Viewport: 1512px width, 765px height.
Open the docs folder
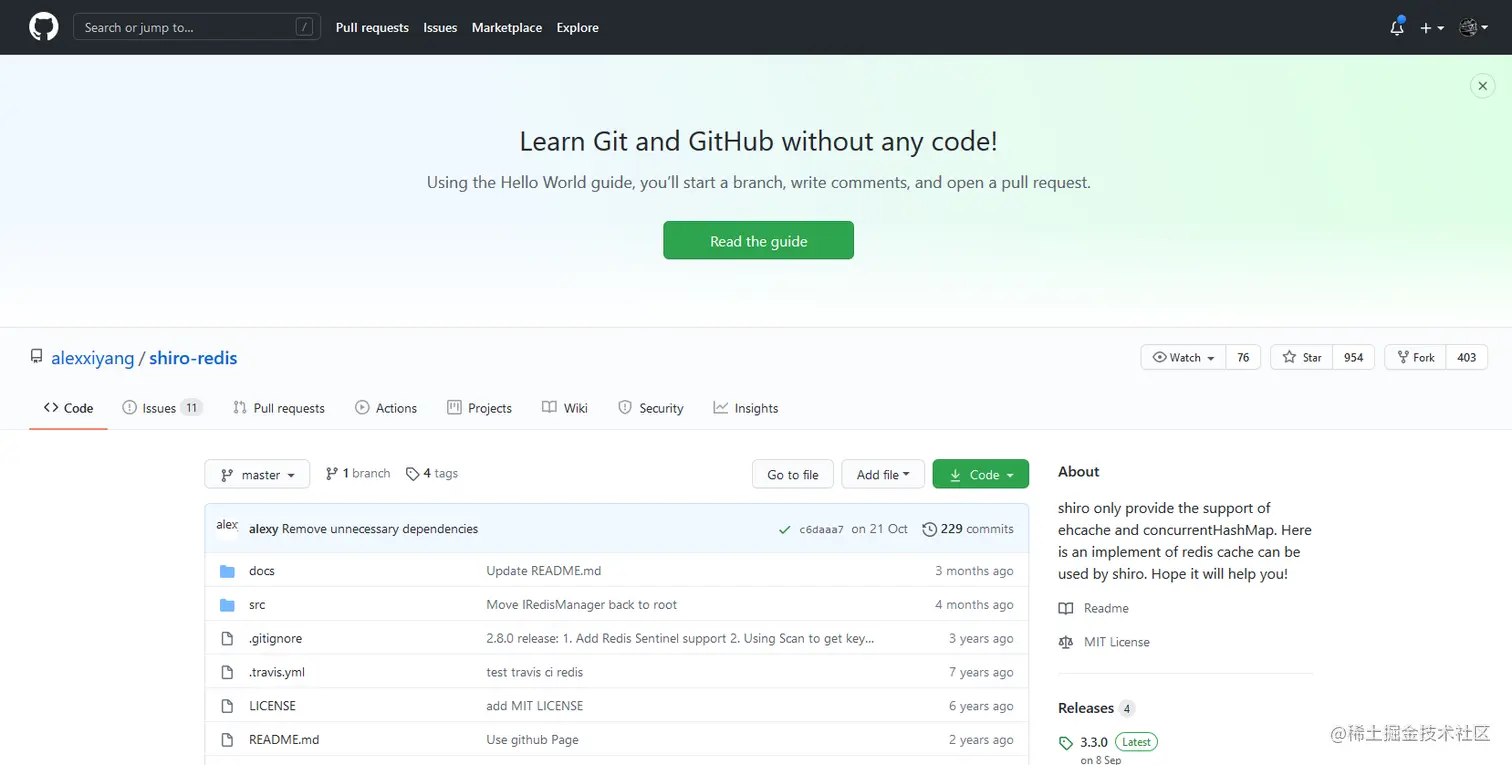tap(262, 571)
